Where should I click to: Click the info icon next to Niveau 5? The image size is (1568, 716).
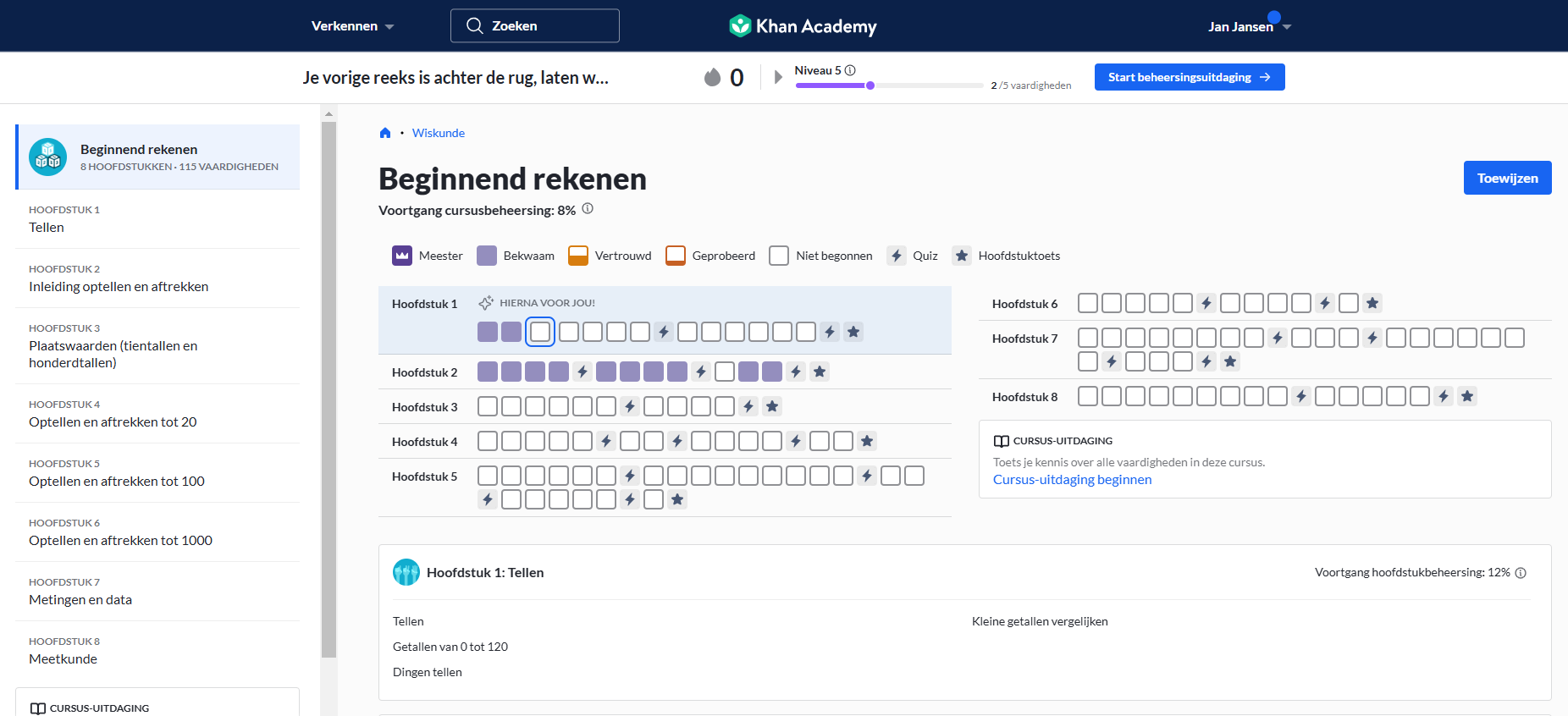[x=850, y=70]
